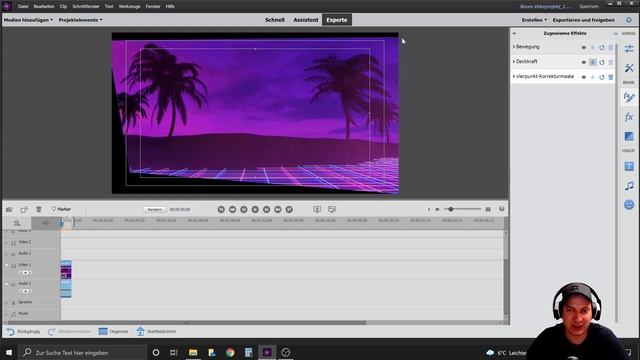Click the first timeline toolbar tools icon
The width and height of the screenshot is (640, 360).
click(9, 209)
